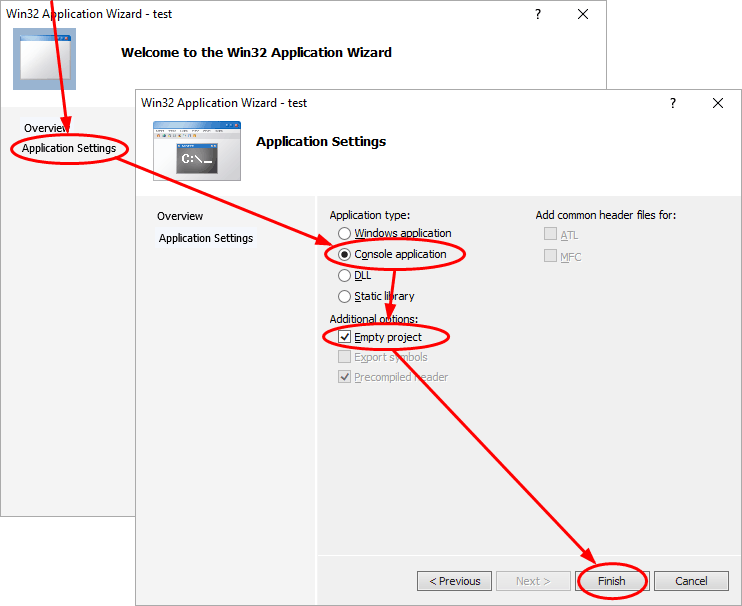Go back with the Previous button
The height and width of the screenshot is (606, 742).
click(x=454, y=581)
